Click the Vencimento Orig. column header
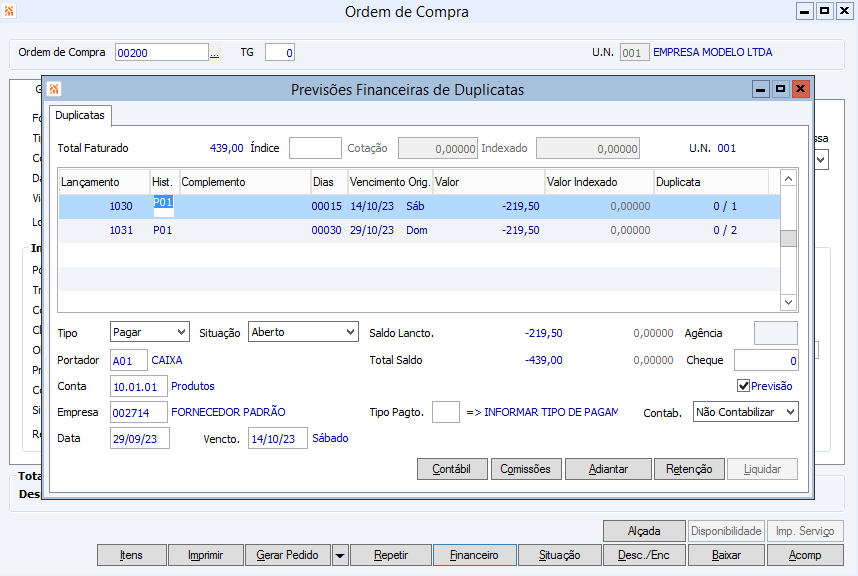This screenshot has height=576, width=858. coord(389,183)
